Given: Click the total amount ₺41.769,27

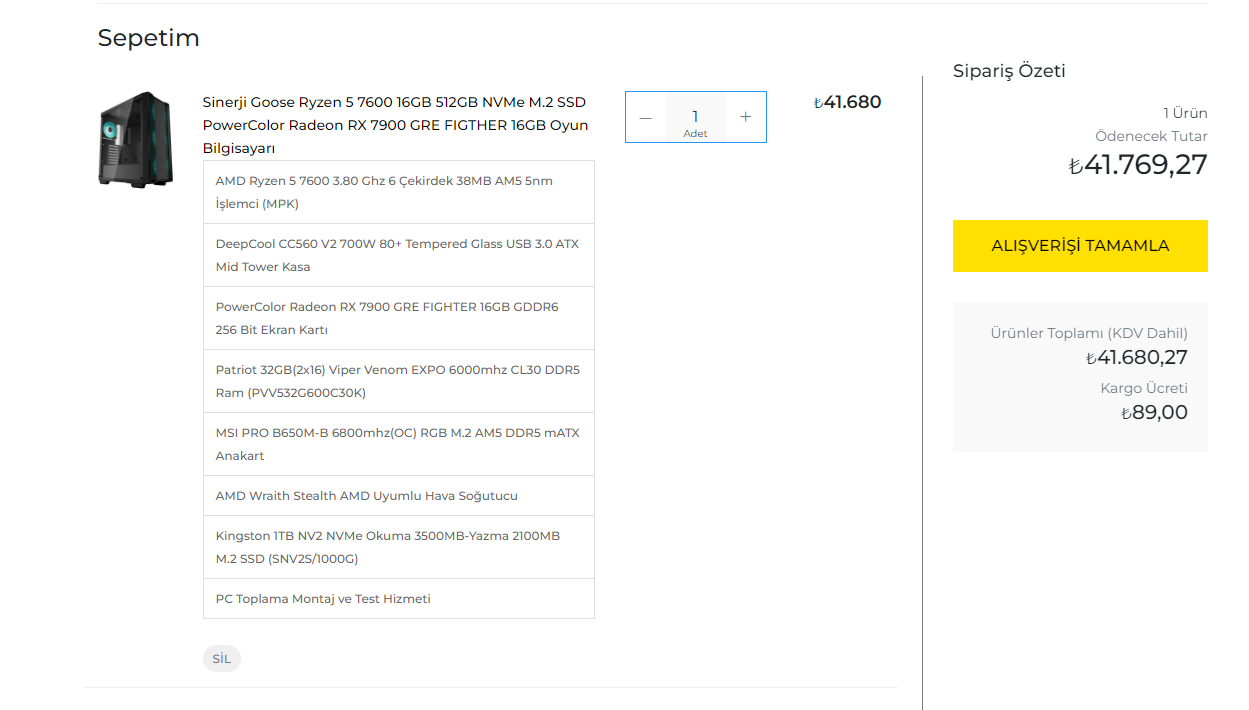Looking at the screenshot, I should [1138, 165].
